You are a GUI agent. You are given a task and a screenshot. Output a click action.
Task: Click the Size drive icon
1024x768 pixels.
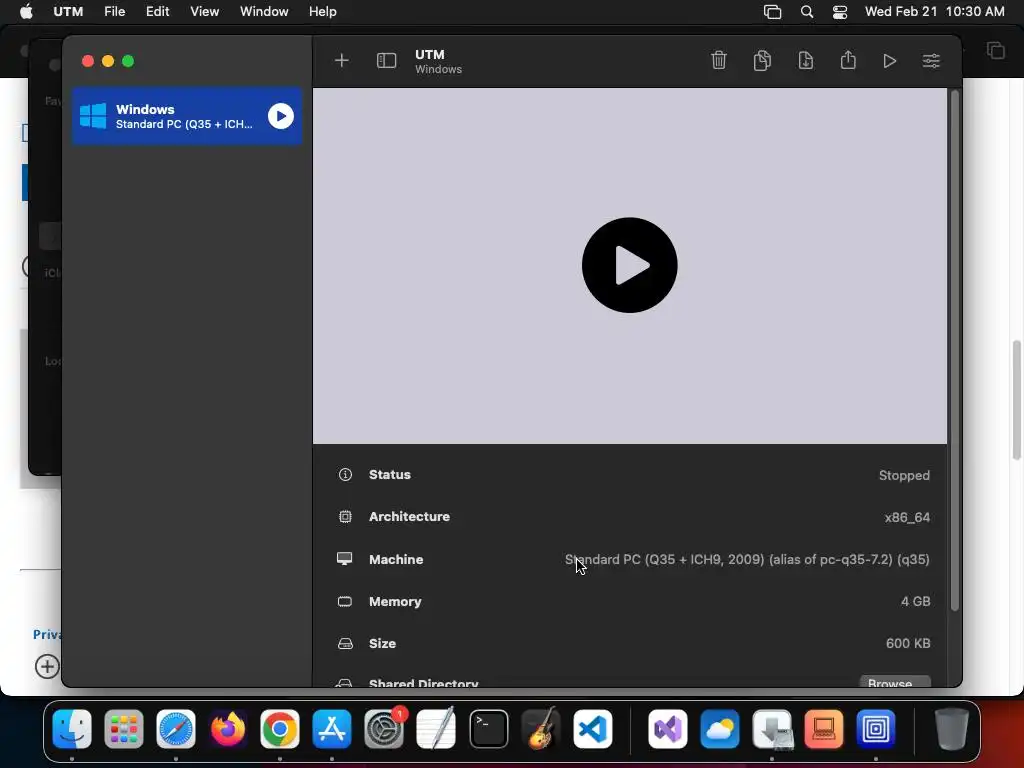[x=345, y=644]
